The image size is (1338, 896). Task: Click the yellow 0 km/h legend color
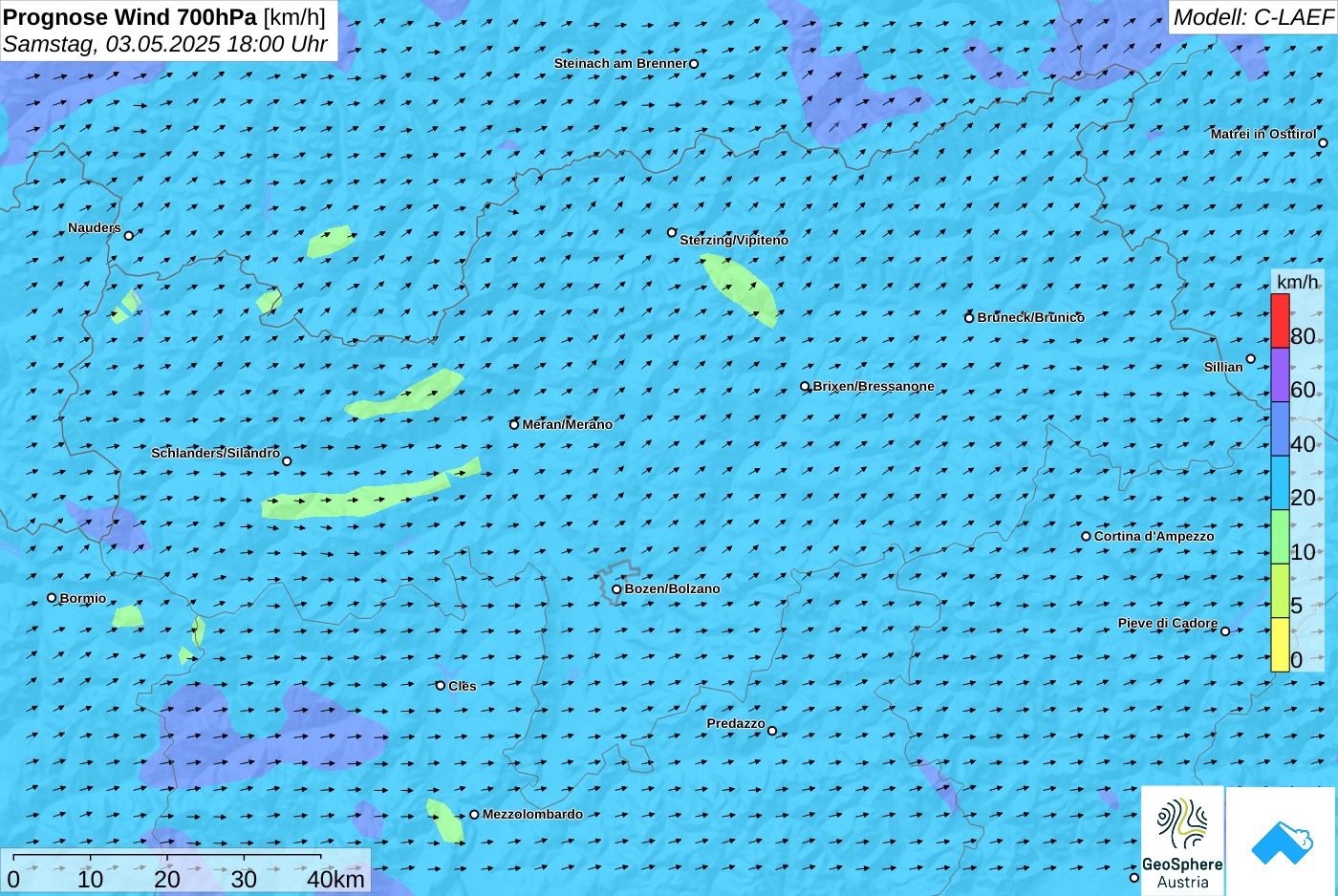click(x=1280, y=645)
